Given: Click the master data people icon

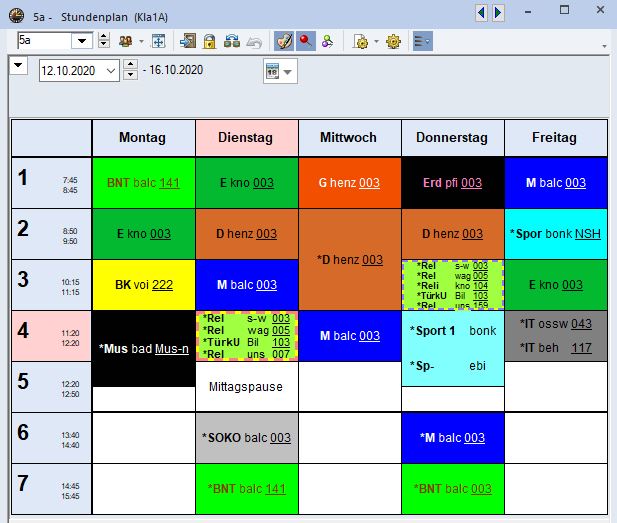Looking at the screenshot, I should click(127, 41).
